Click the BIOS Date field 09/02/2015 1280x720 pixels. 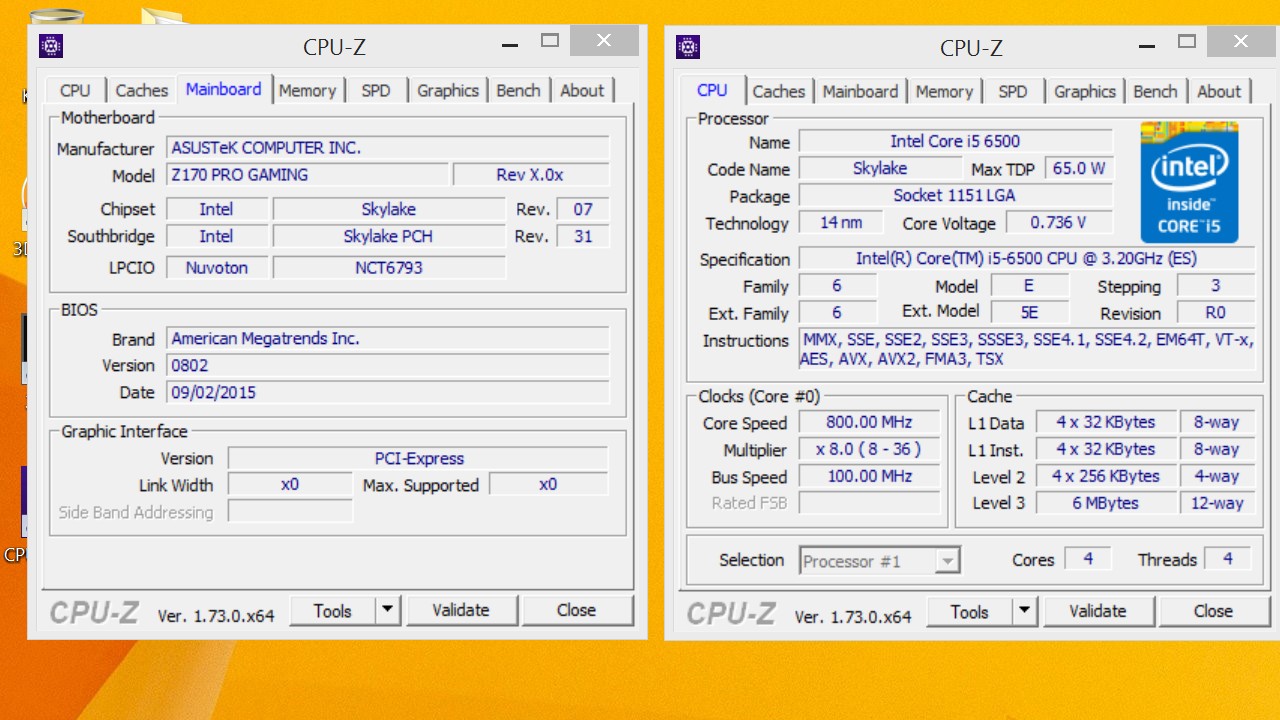point(388,393)
